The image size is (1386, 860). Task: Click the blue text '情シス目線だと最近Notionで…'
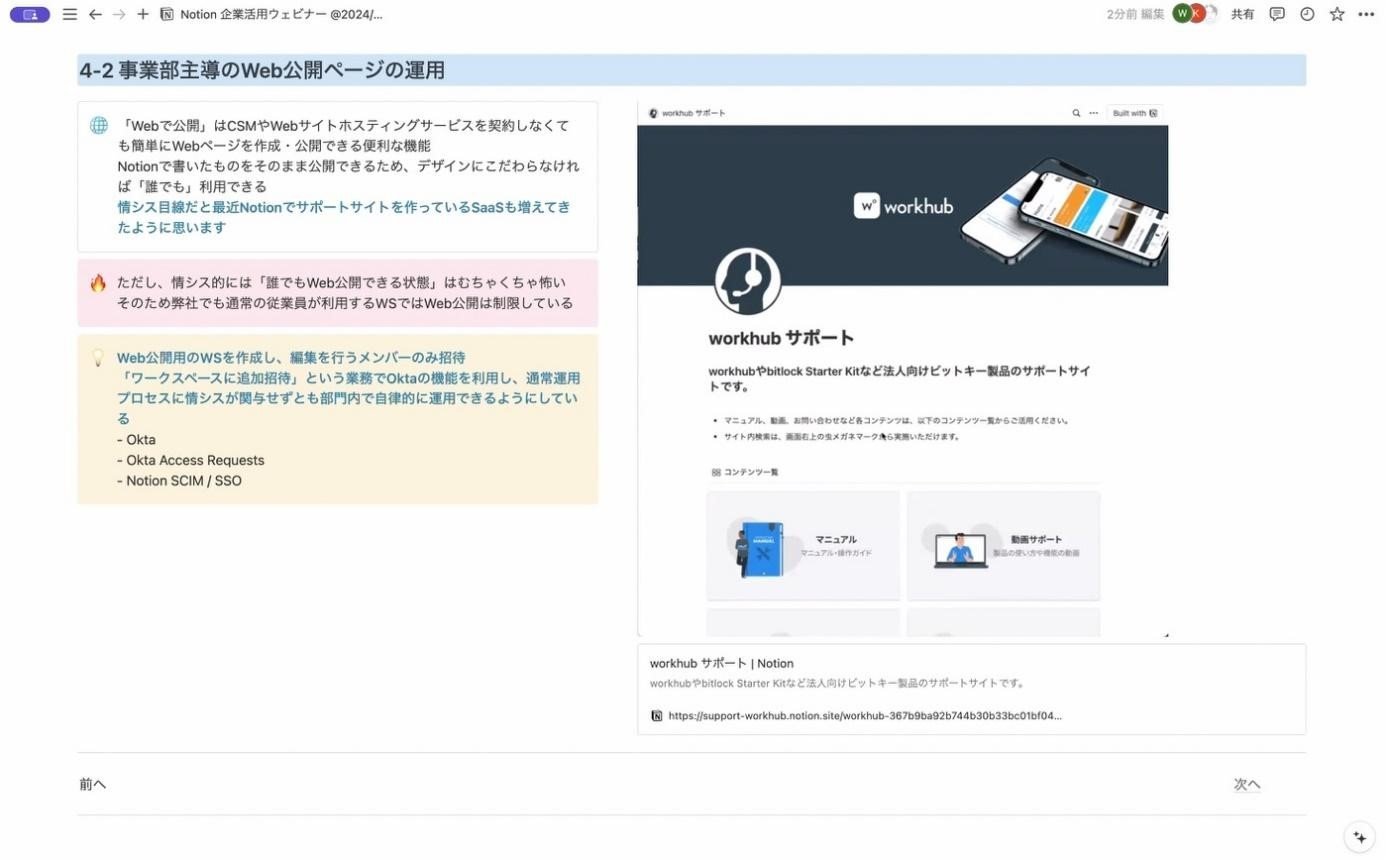click(343, 217)
